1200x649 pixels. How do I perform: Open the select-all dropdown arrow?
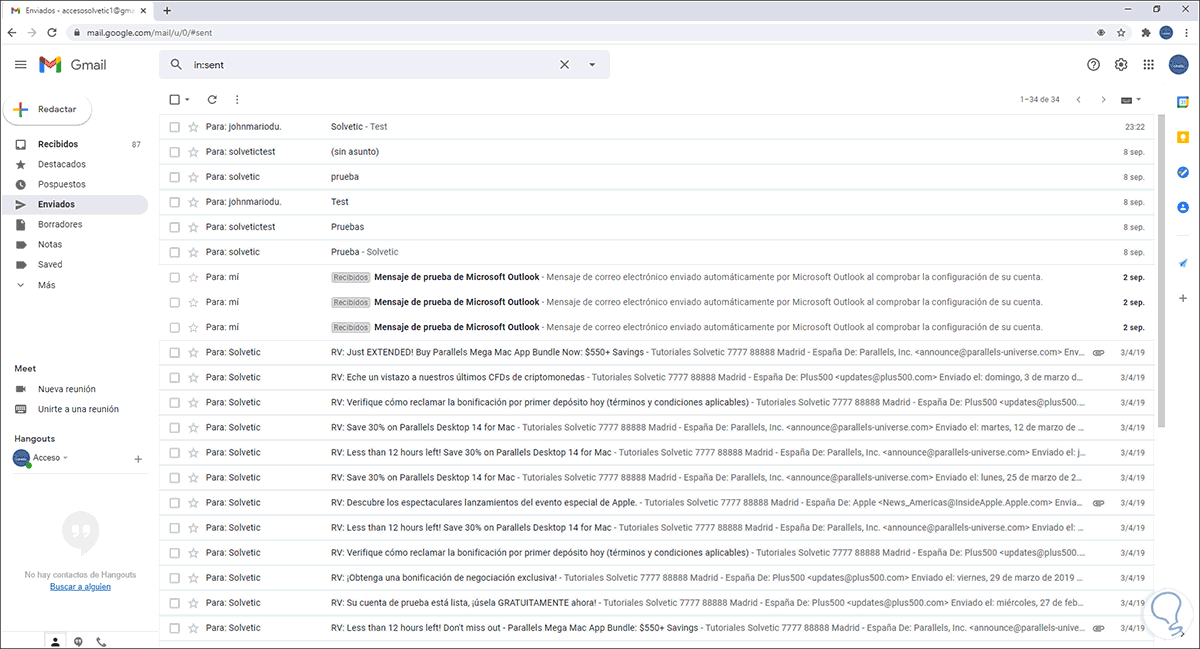(x=187, y=100)
